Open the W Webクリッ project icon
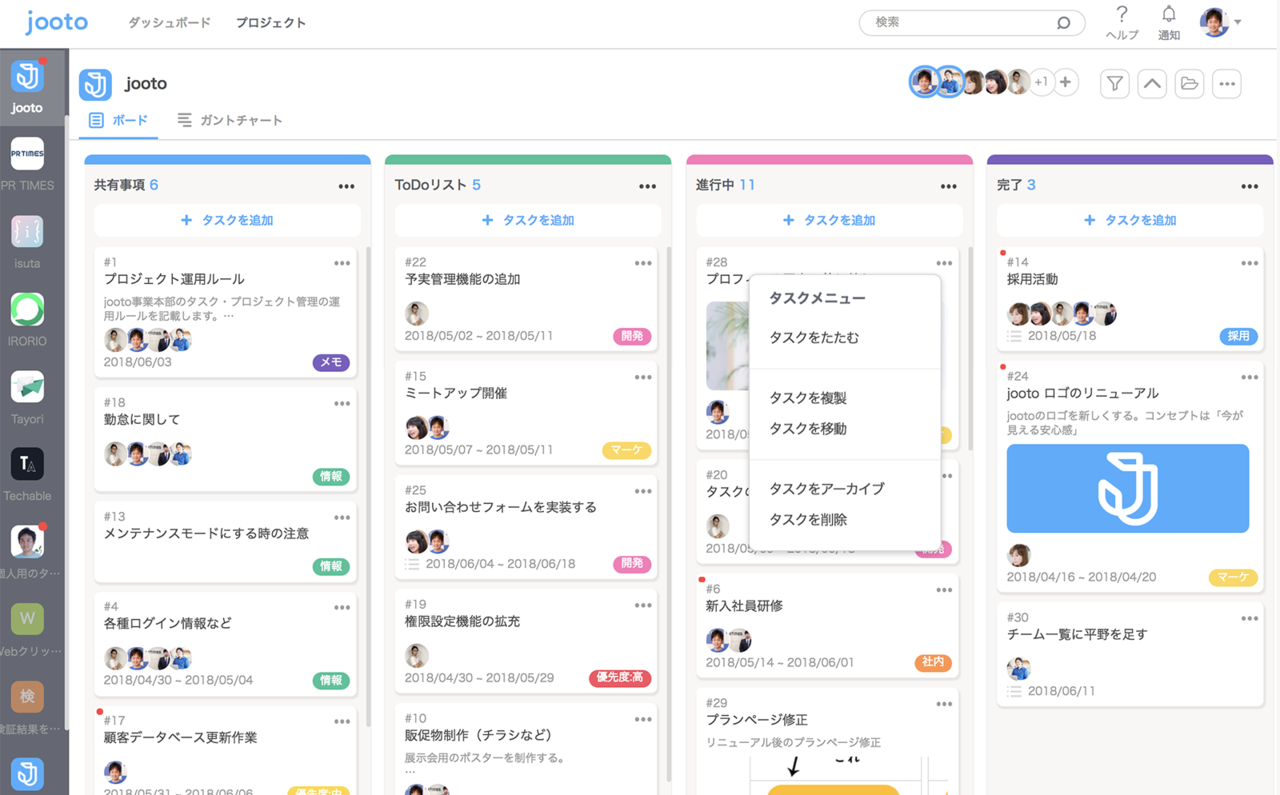Image resolution: width=1280 pixels, height=795 pixels. coord(27,619)
